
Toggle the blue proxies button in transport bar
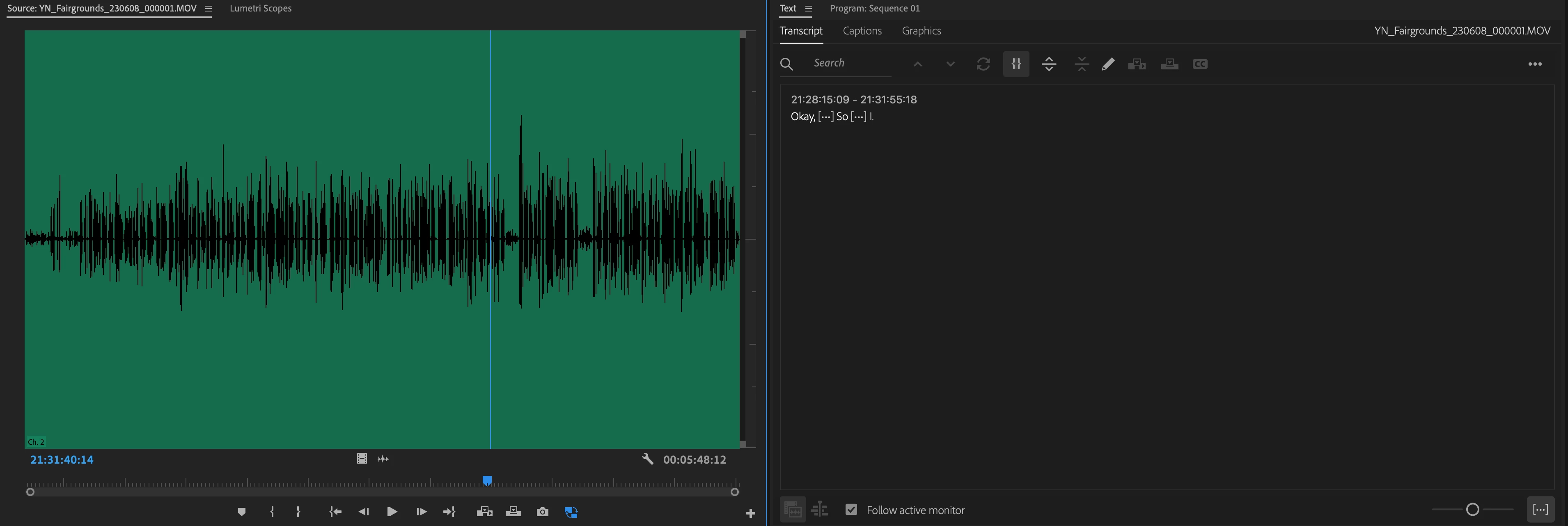click(x=571, y=512)
